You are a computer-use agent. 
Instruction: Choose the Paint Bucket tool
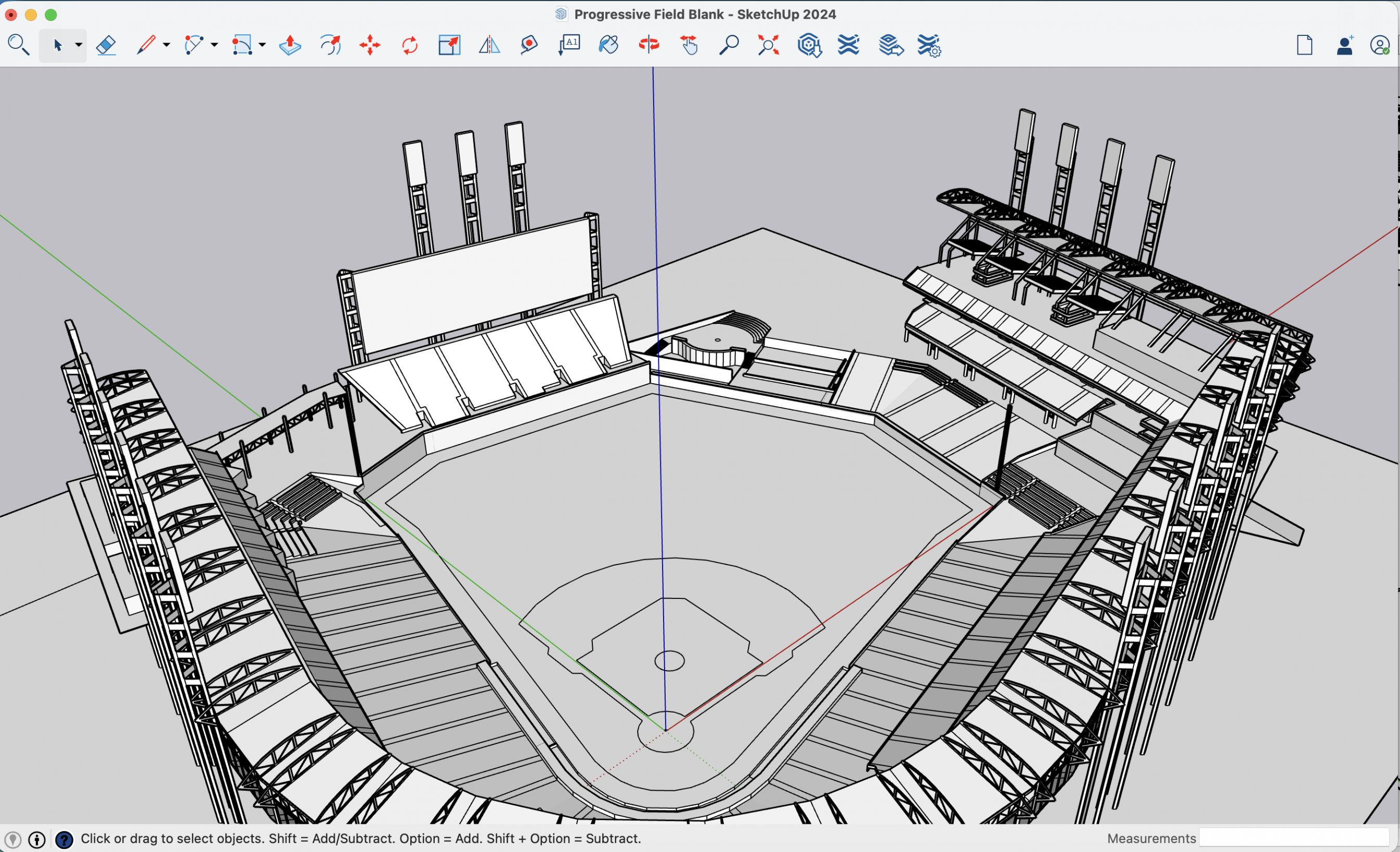[608, 45]
